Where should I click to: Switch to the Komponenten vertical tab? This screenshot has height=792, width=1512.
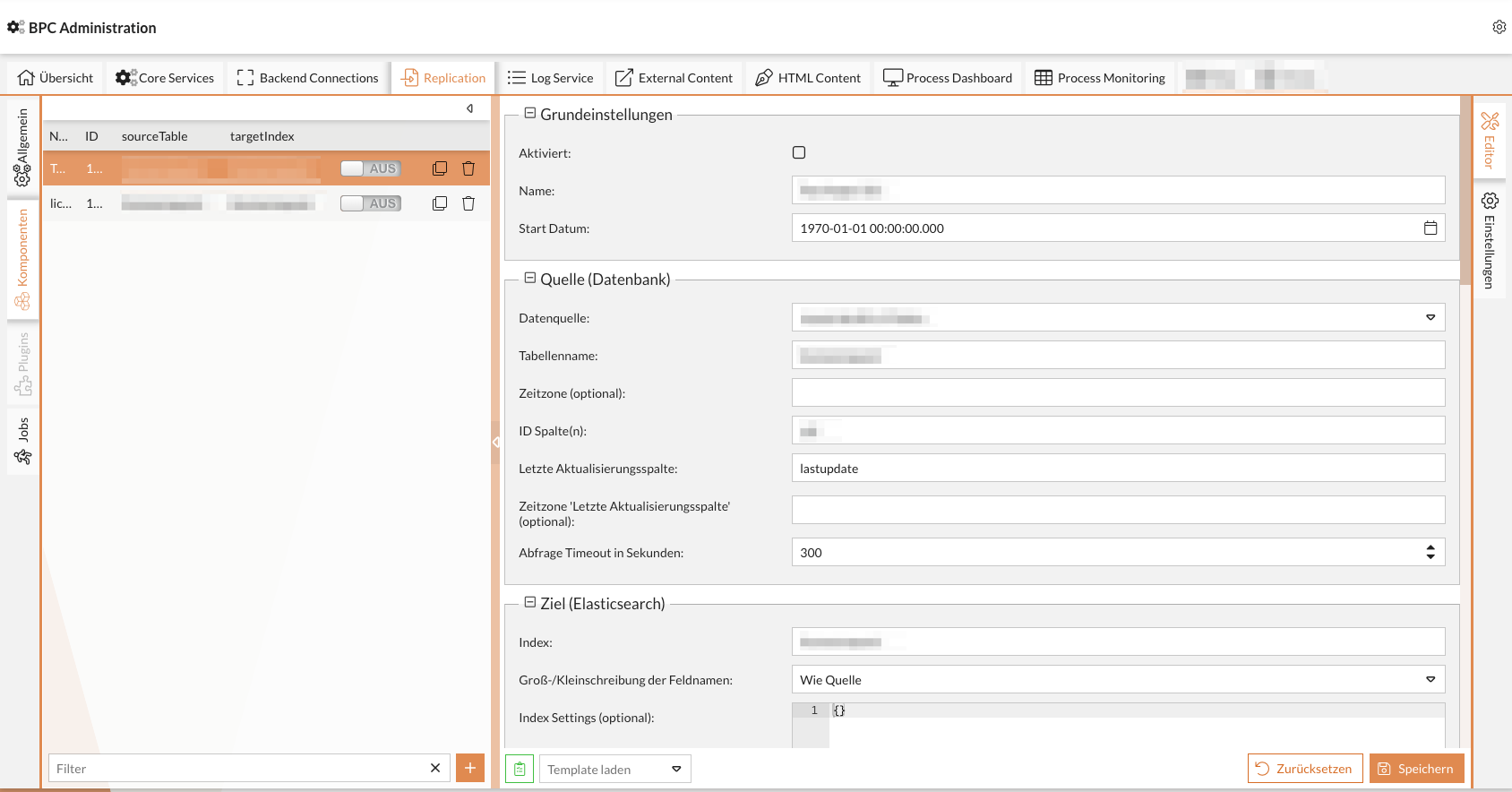click(x=22, y=259)
